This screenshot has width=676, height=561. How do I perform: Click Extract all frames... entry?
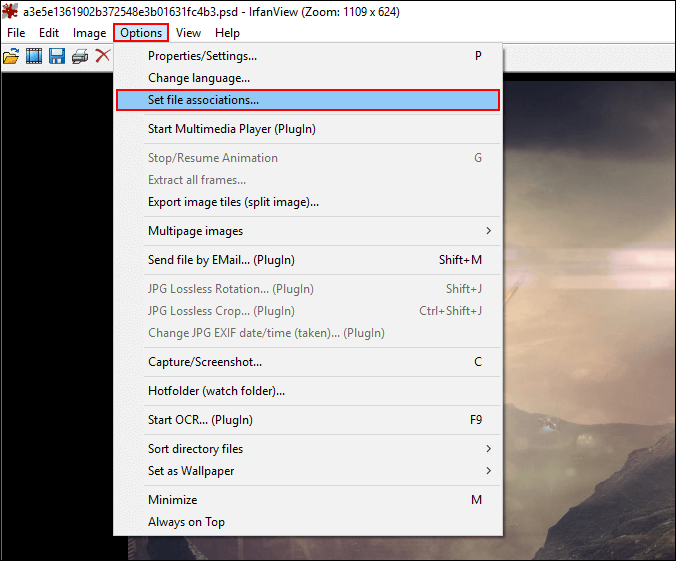(x=308, y=180)
